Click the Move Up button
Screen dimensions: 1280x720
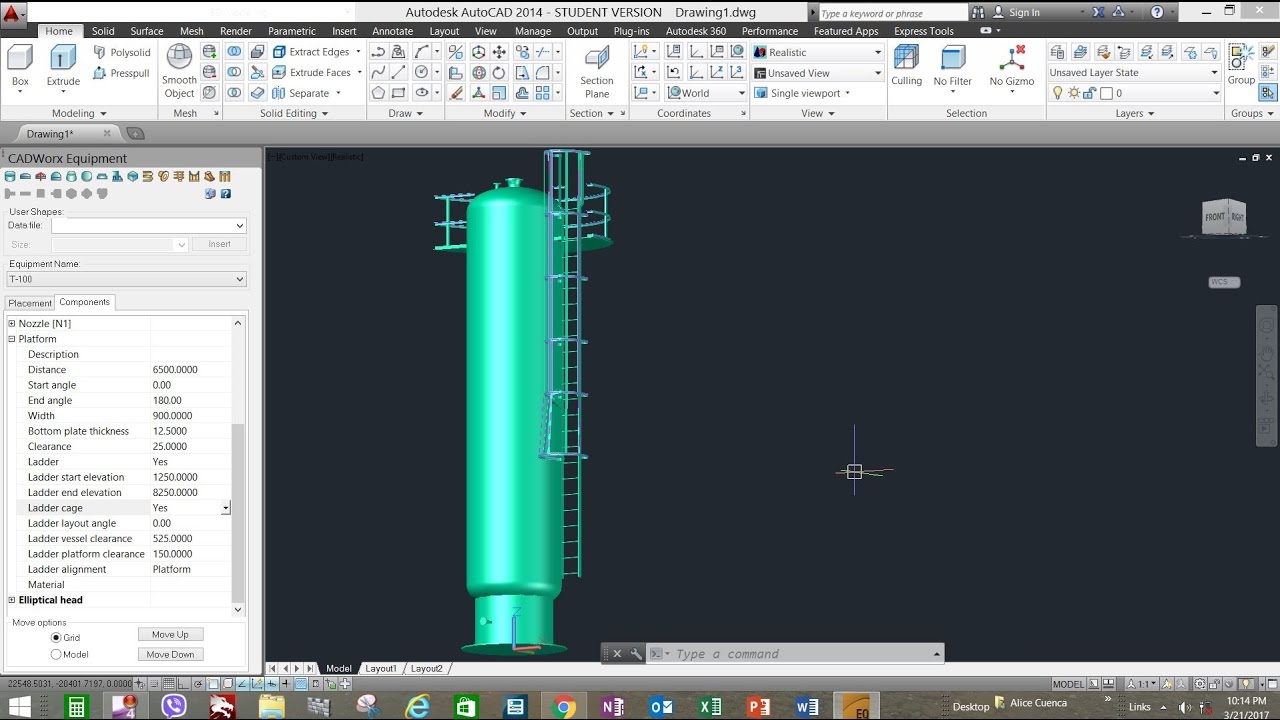[170, 634]
